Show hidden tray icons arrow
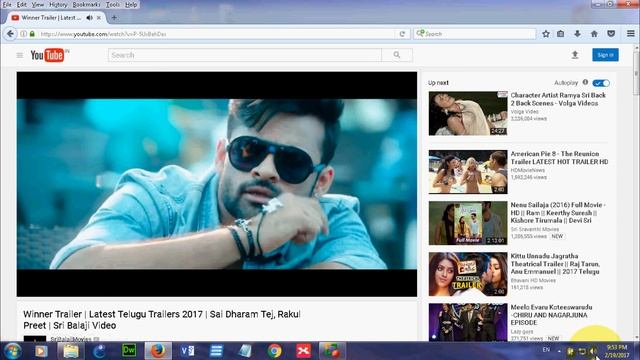 (x=559, y=351)
